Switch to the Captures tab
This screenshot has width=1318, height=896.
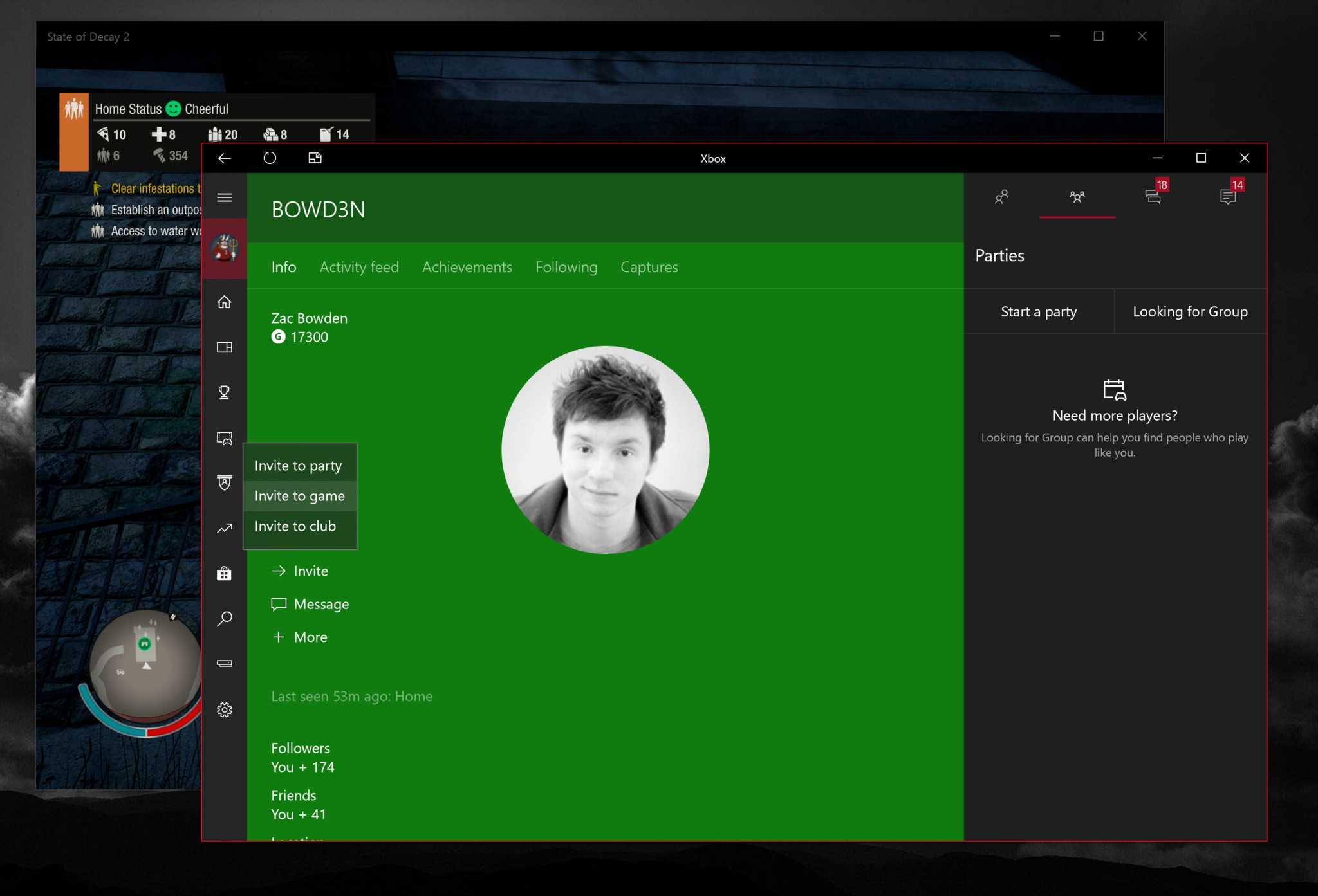point(649,267)
